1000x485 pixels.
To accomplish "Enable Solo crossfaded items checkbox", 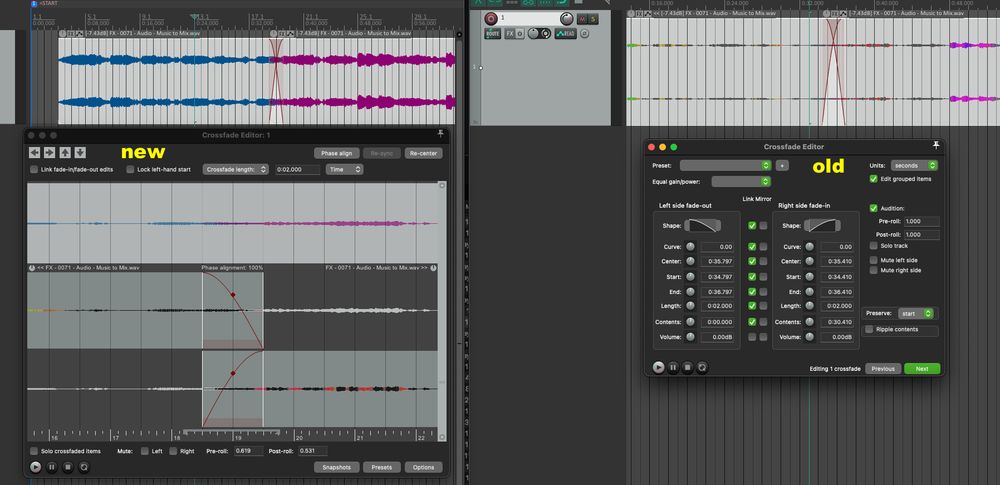I will click(x=34, y=451).
